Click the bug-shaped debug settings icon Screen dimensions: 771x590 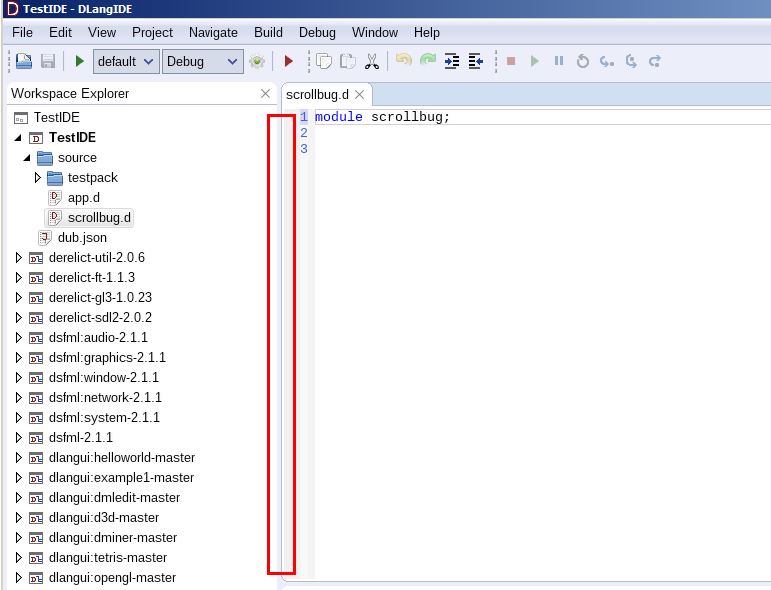click(x=257, y=61)
